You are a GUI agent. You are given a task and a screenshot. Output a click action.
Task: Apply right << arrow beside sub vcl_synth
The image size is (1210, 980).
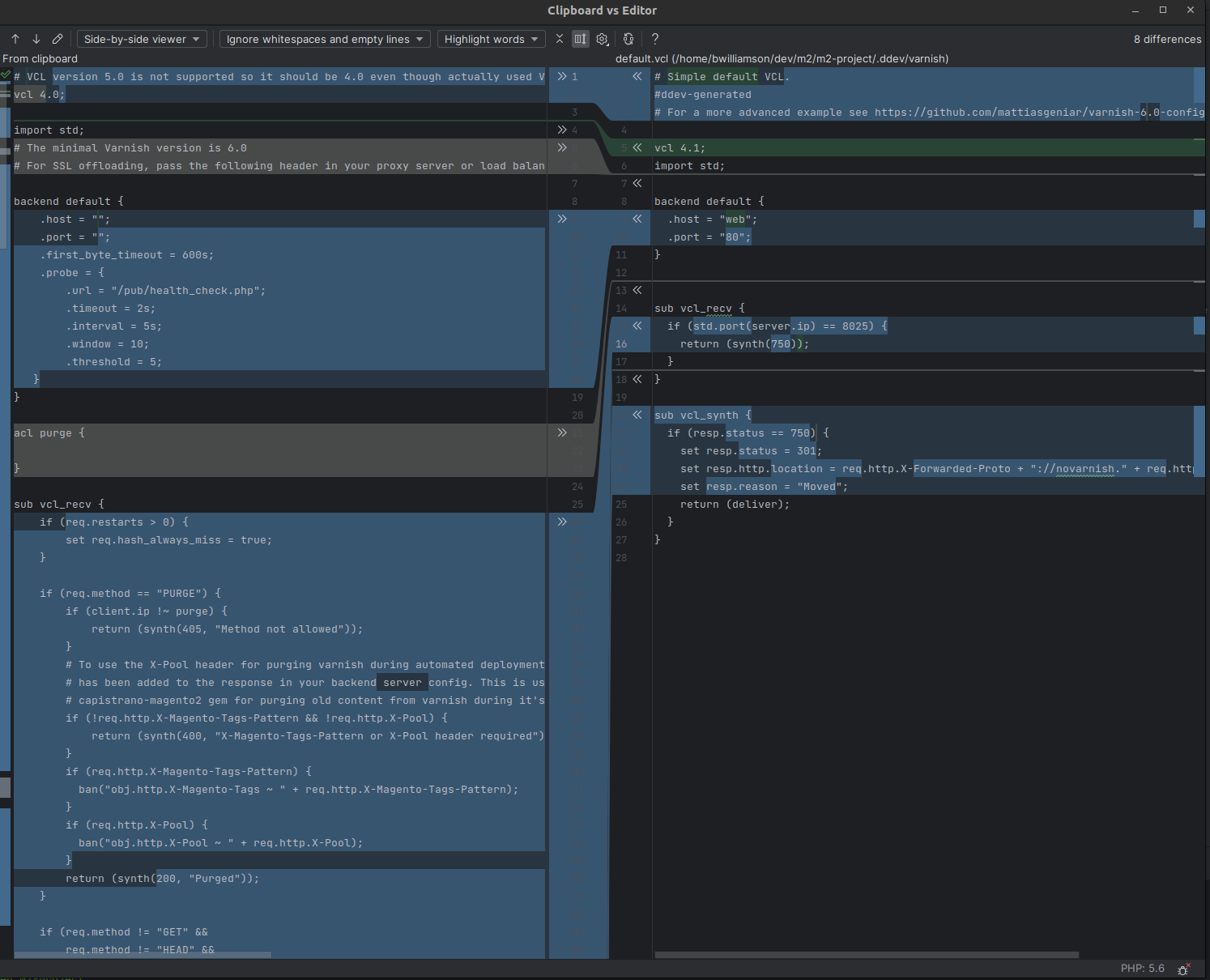tap(637, 415)
